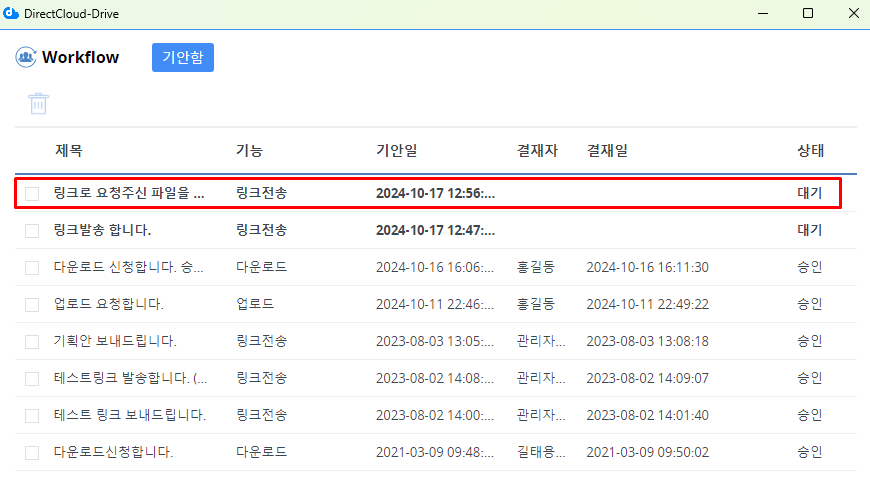Sort list by 기안일 column header
Screen dimensions: 870x492
(x=396, y=151)
